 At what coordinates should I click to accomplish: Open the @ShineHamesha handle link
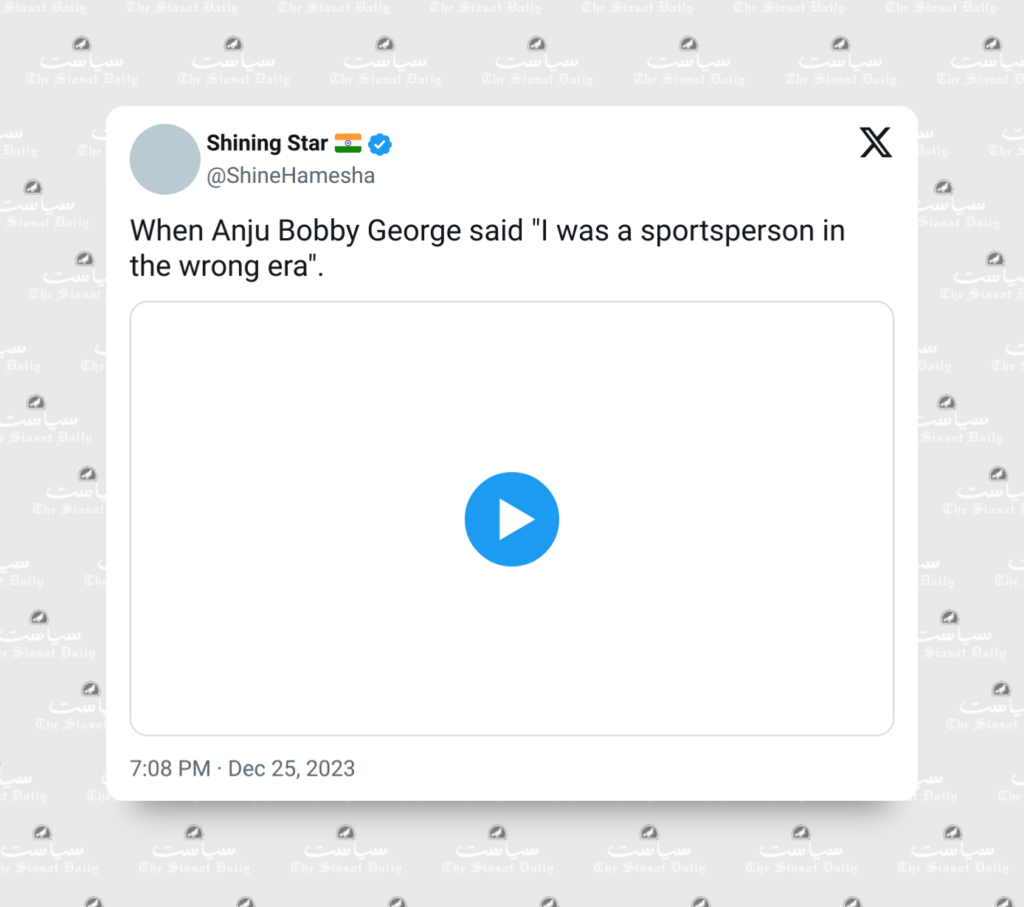pos(291,176)
